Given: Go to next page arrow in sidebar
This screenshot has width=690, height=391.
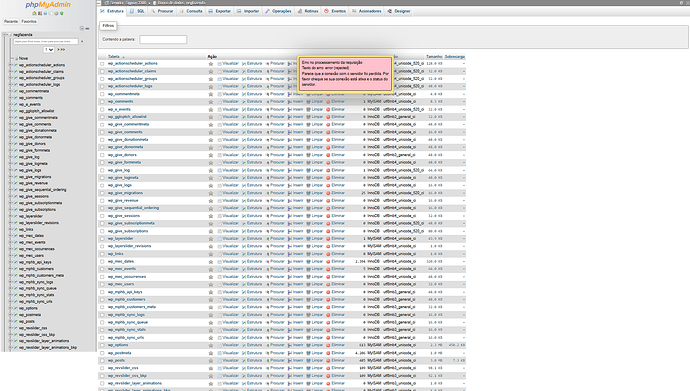Looking at the screenshot, I should coord(61,50).
